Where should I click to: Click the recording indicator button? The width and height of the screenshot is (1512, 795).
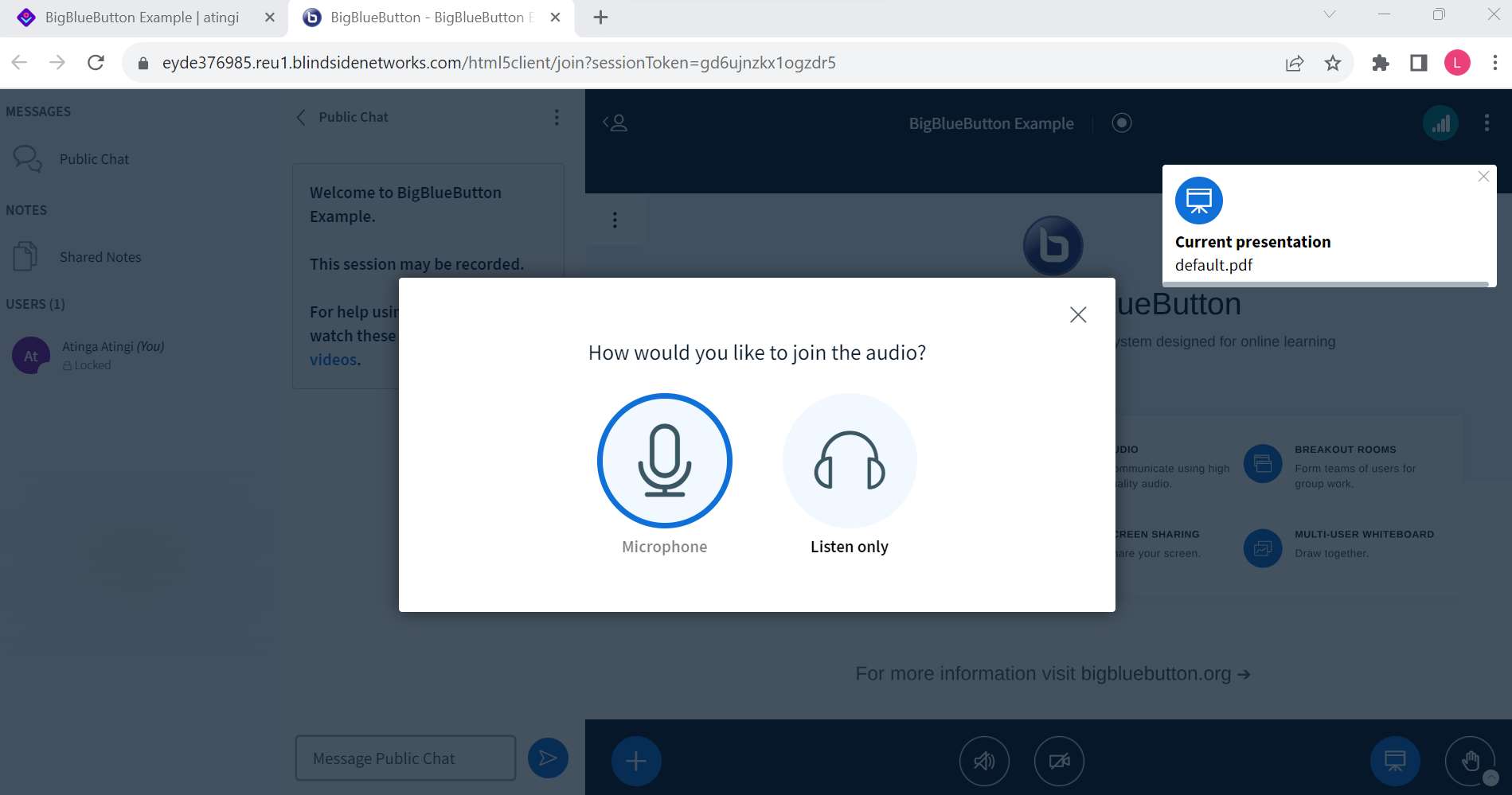1122,123
